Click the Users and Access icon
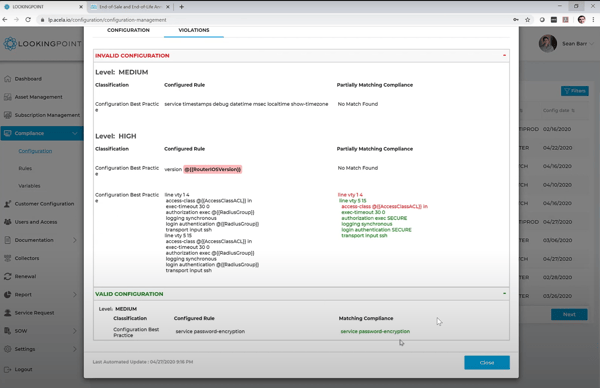The width and height of the screenshot is (600, 388). point(8,222)
